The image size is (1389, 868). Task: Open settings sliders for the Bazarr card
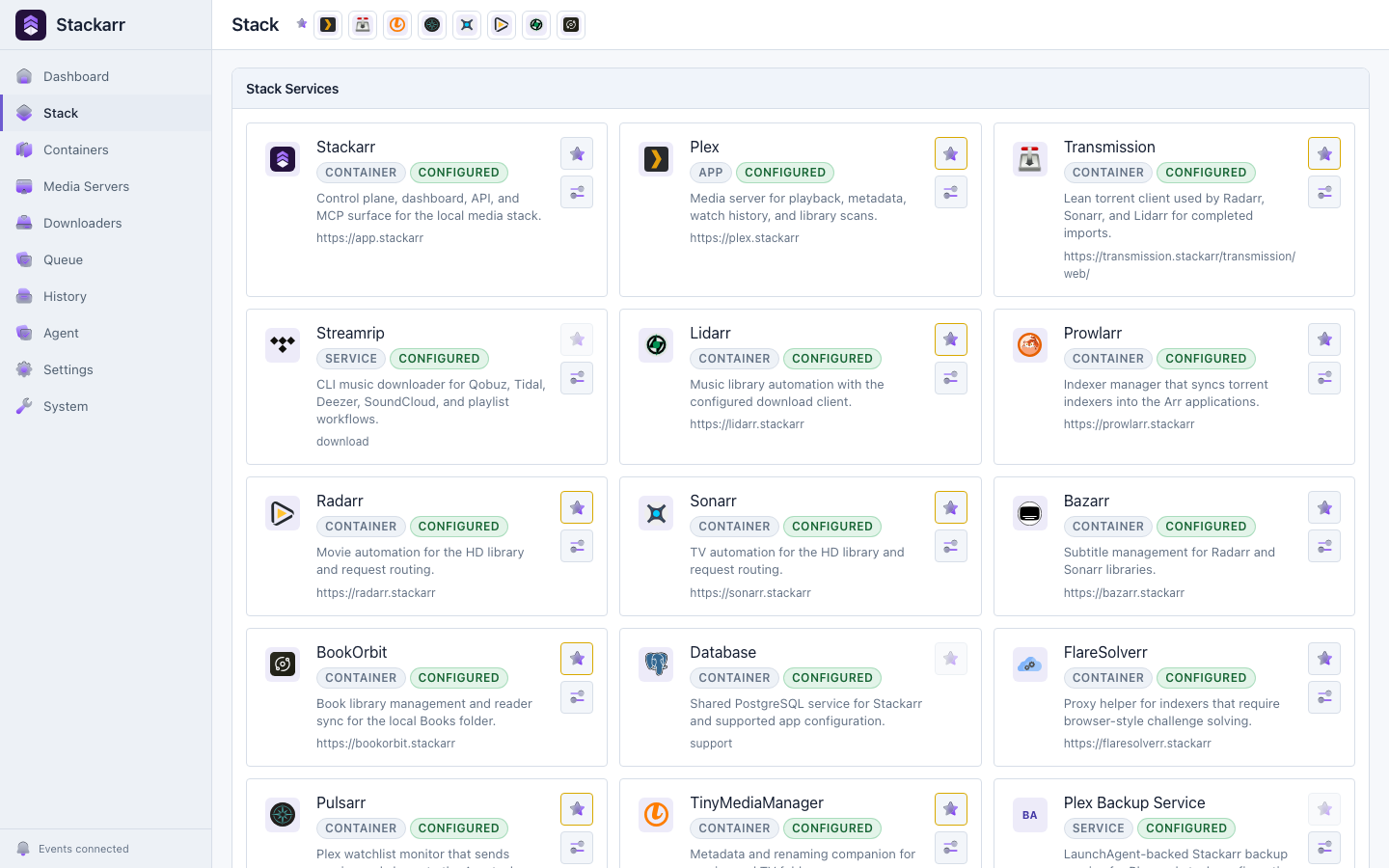tap(1324, 546)
